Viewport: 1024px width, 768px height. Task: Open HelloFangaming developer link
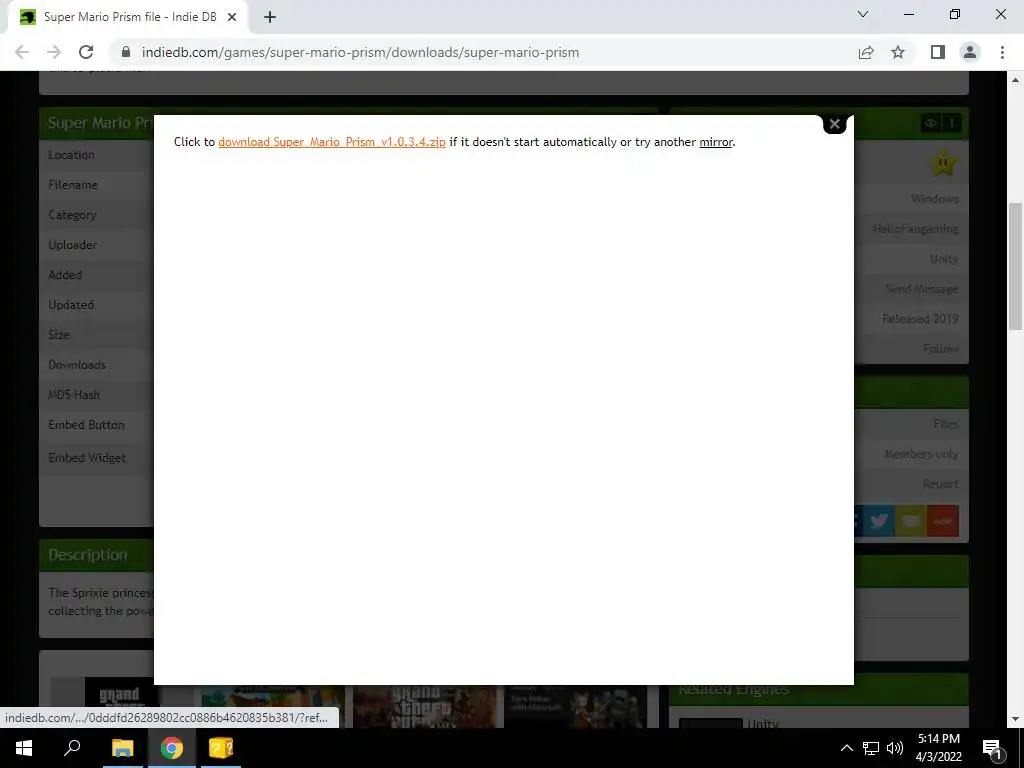coord(916,229)
